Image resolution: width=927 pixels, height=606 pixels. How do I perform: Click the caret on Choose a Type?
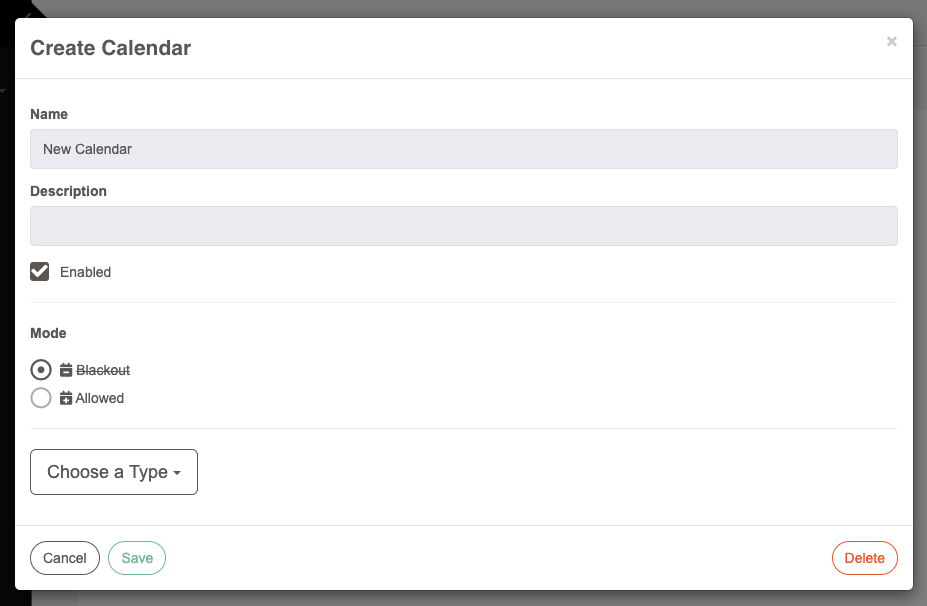tap(177, 473)
